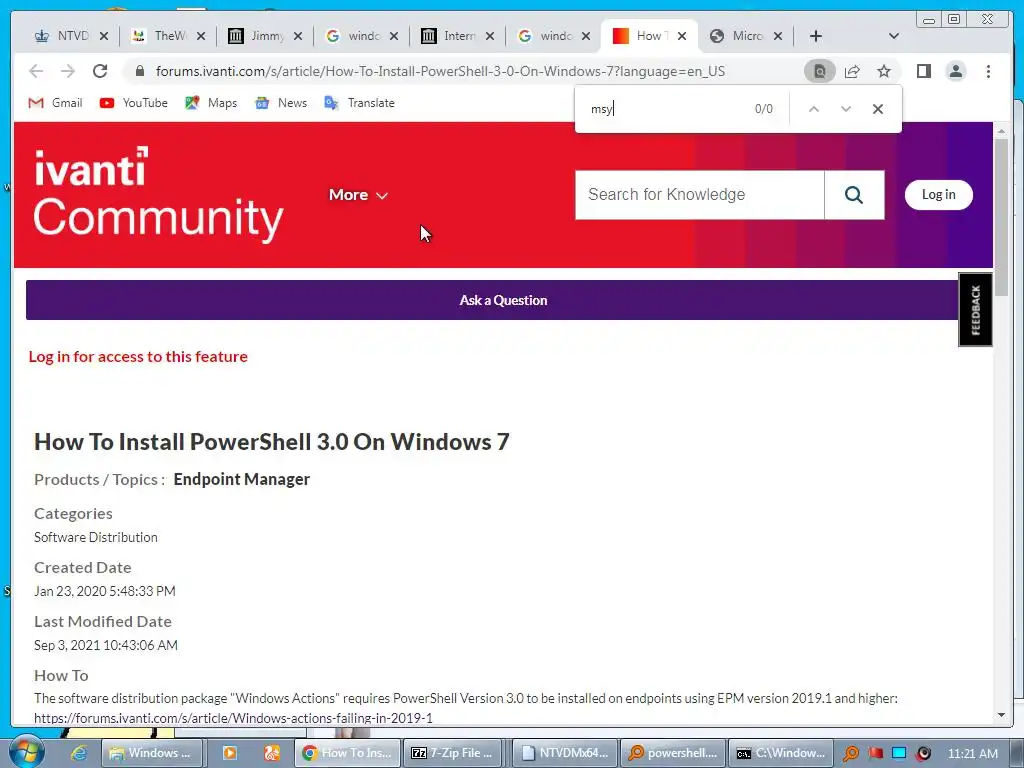Click the page vertical scrollbar thumb

pyautogui.click(x=1001, y=217)
